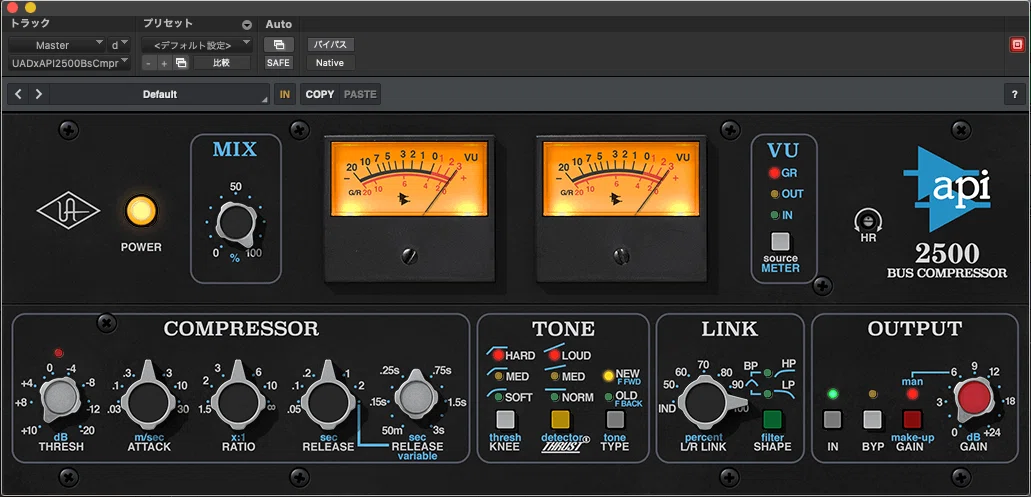
Task: Select next preset plus button
Action: point(164,63)
